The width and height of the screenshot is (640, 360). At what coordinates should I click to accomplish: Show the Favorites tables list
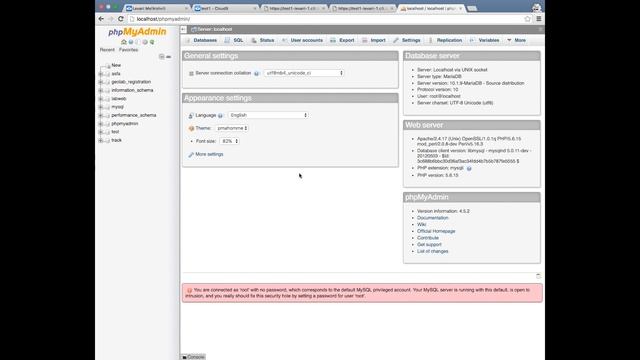tap(129, 50)
